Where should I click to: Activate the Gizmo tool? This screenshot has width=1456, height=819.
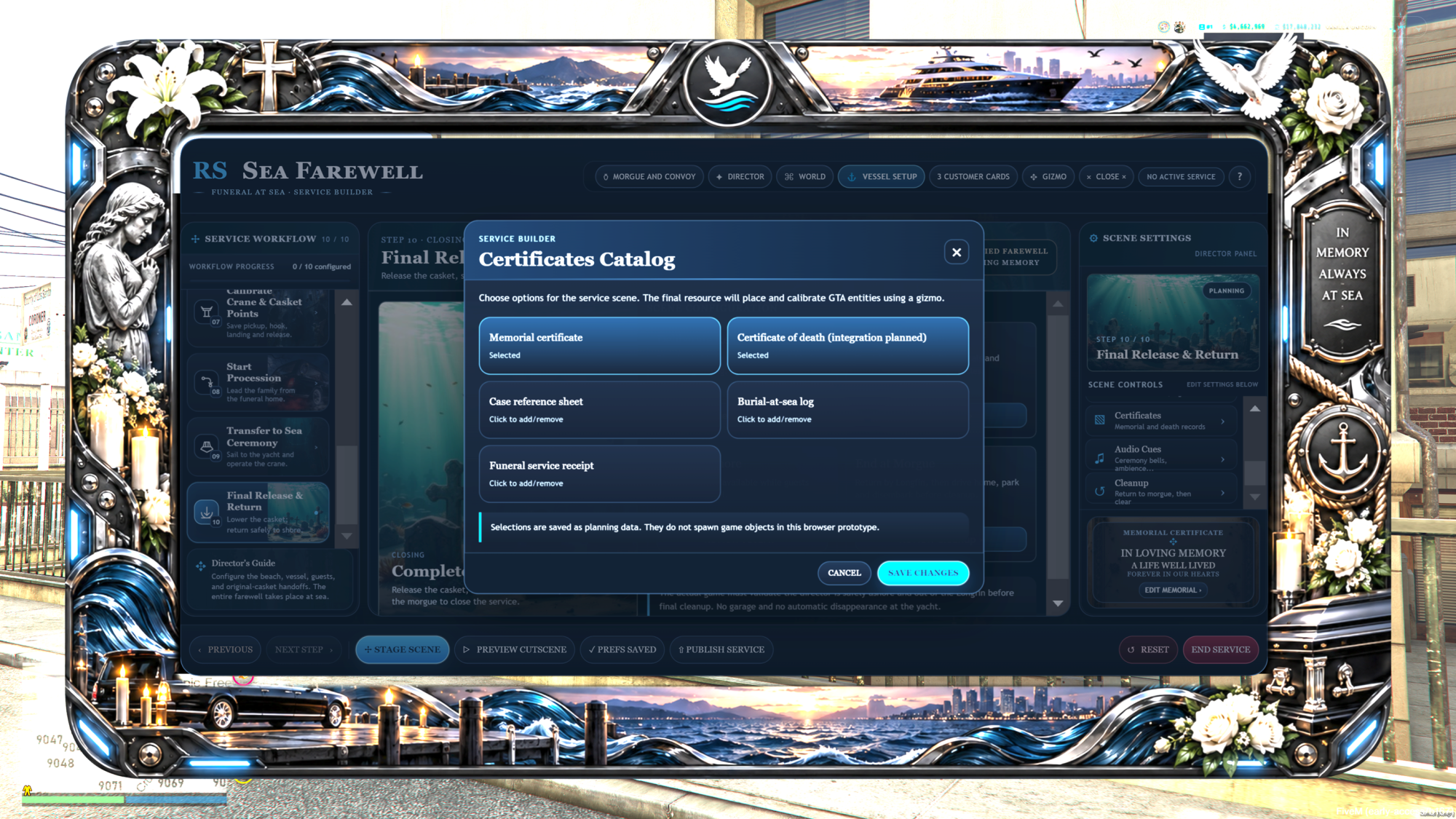[x=1048, y=177]
